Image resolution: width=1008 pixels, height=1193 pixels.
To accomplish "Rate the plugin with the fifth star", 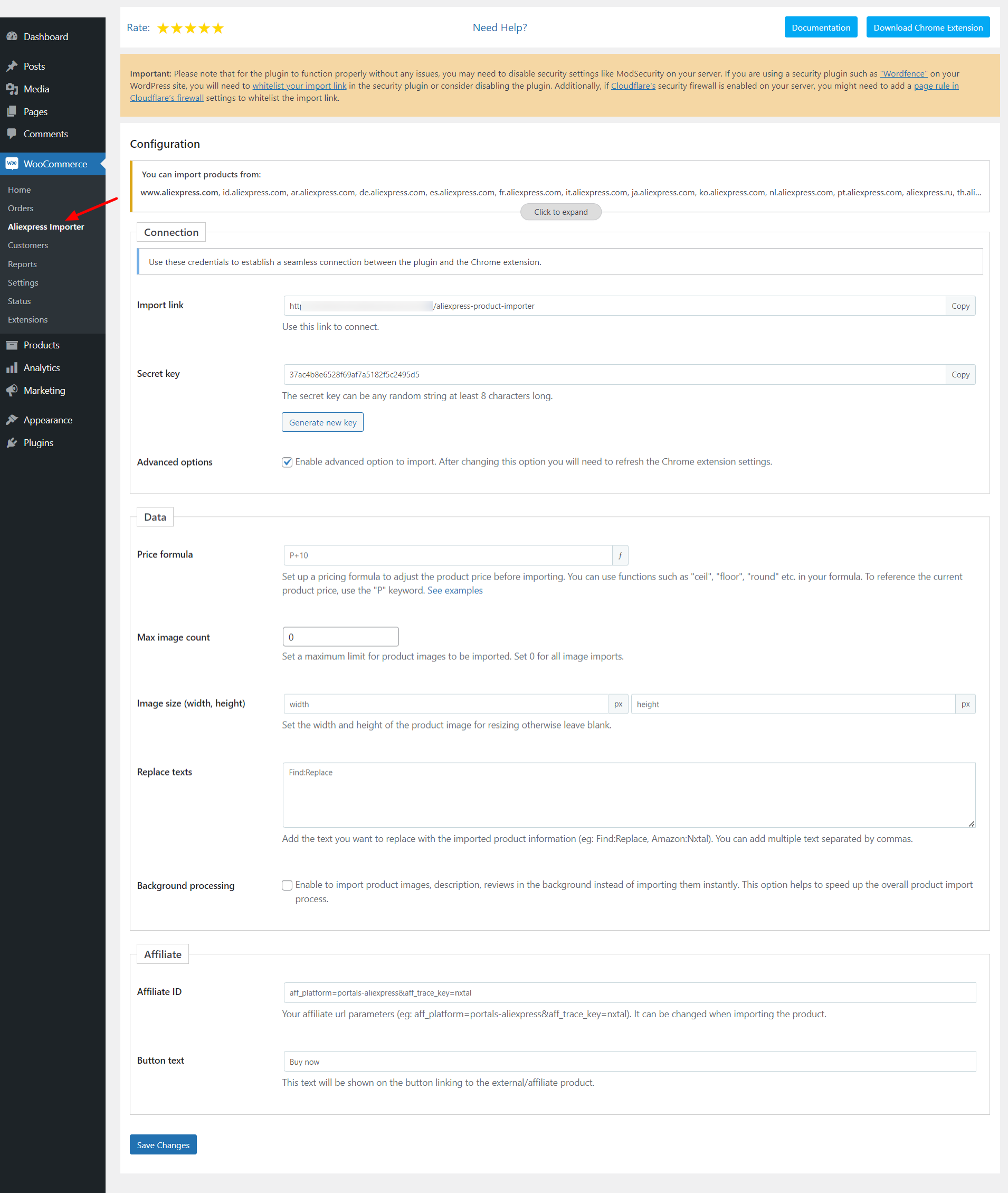I will click(218, 28).
